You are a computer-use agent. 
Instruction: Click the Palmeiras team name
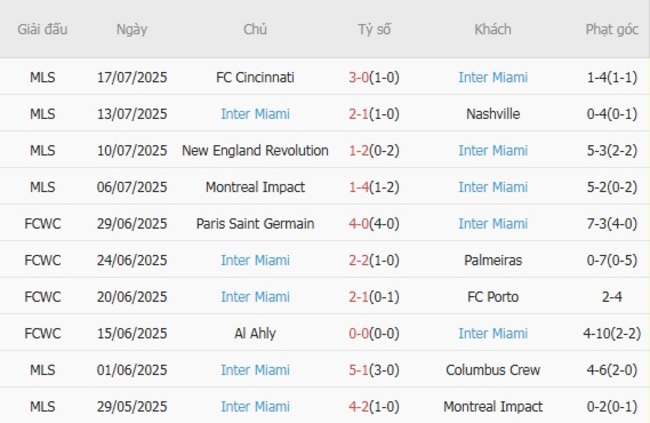[493, 260]
